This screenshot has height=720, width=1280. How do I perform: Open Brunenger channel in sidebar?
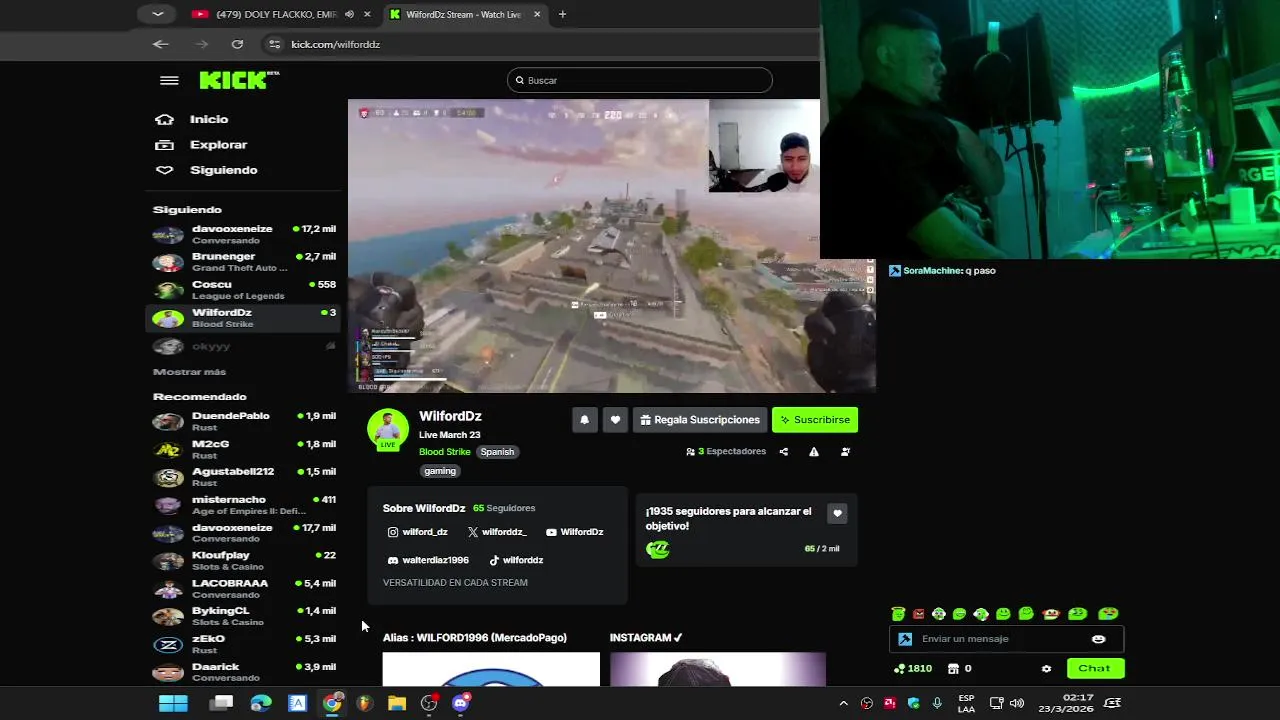point(244,262)
